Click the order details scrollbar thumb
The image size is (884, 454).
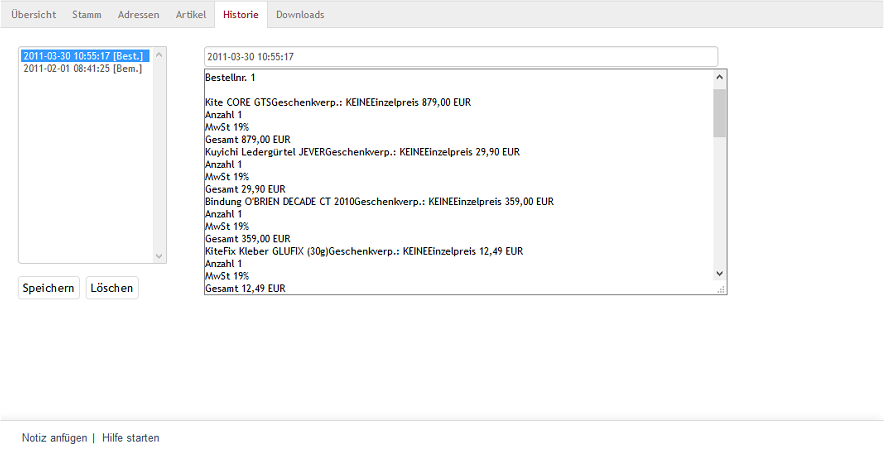(x=719, y=112)
